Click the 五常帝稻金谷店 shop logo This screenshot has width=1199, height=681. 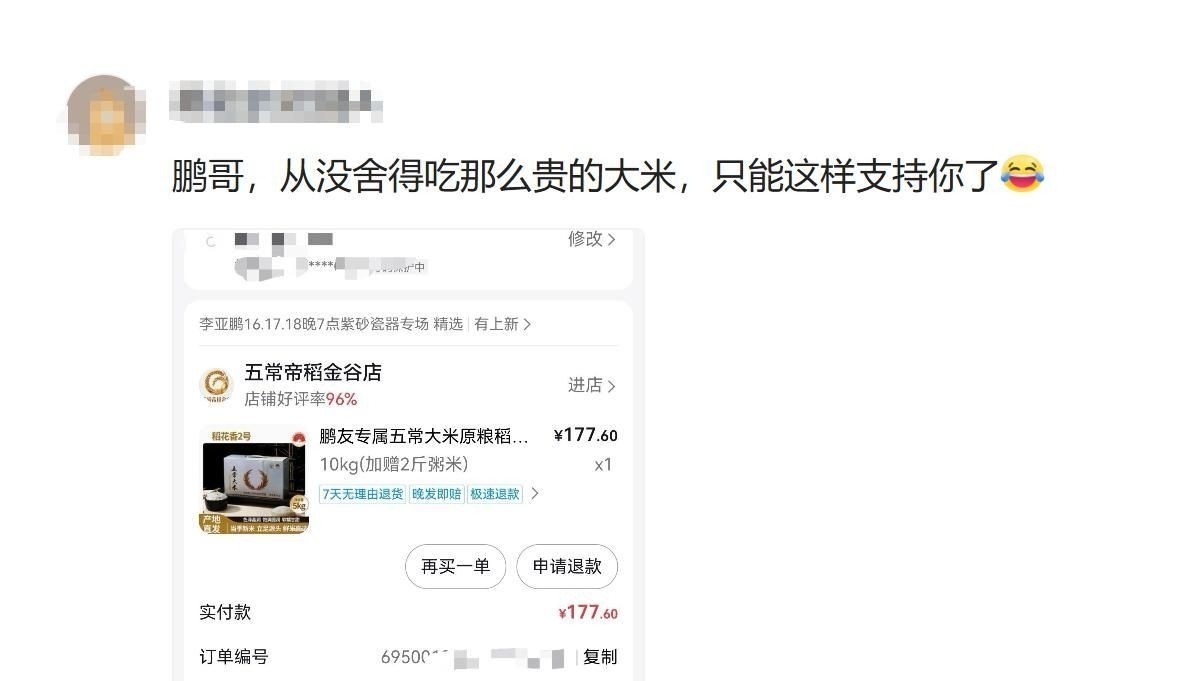point(216,384)
